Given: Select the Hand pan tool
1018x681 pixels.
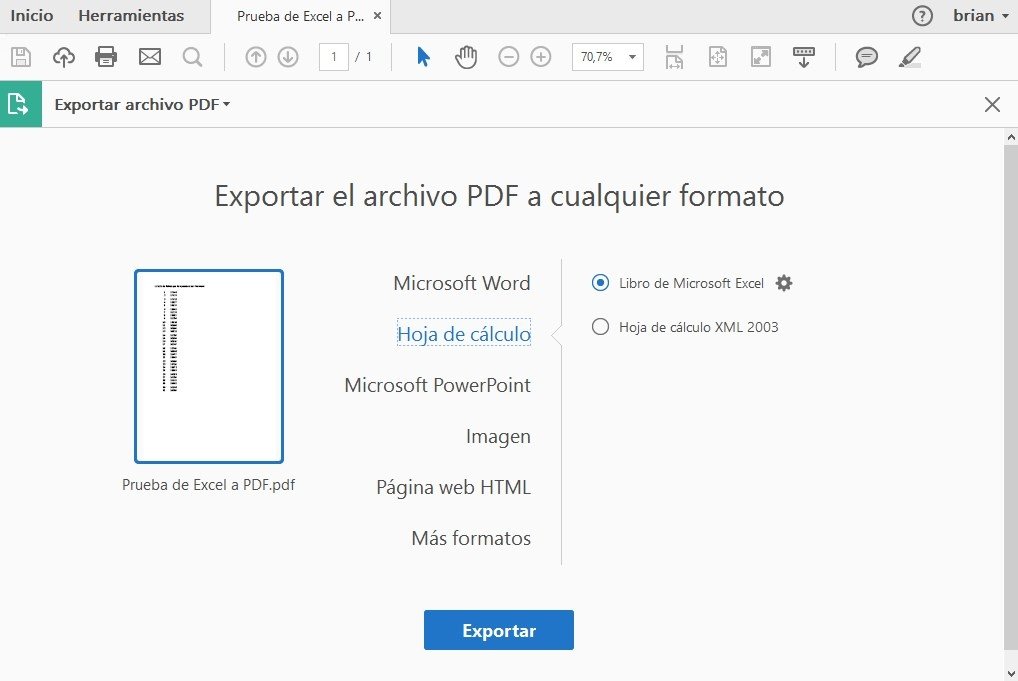Looking at the screenshot, I should [466, 57].
